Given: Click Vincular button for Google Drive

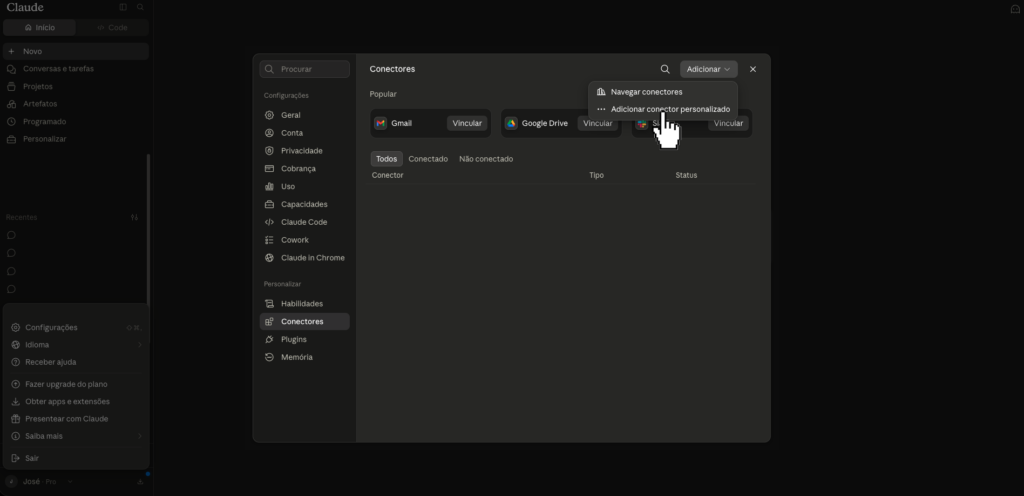Looking at the screenshot, I should pyautogui.click(x=598, y=123).
